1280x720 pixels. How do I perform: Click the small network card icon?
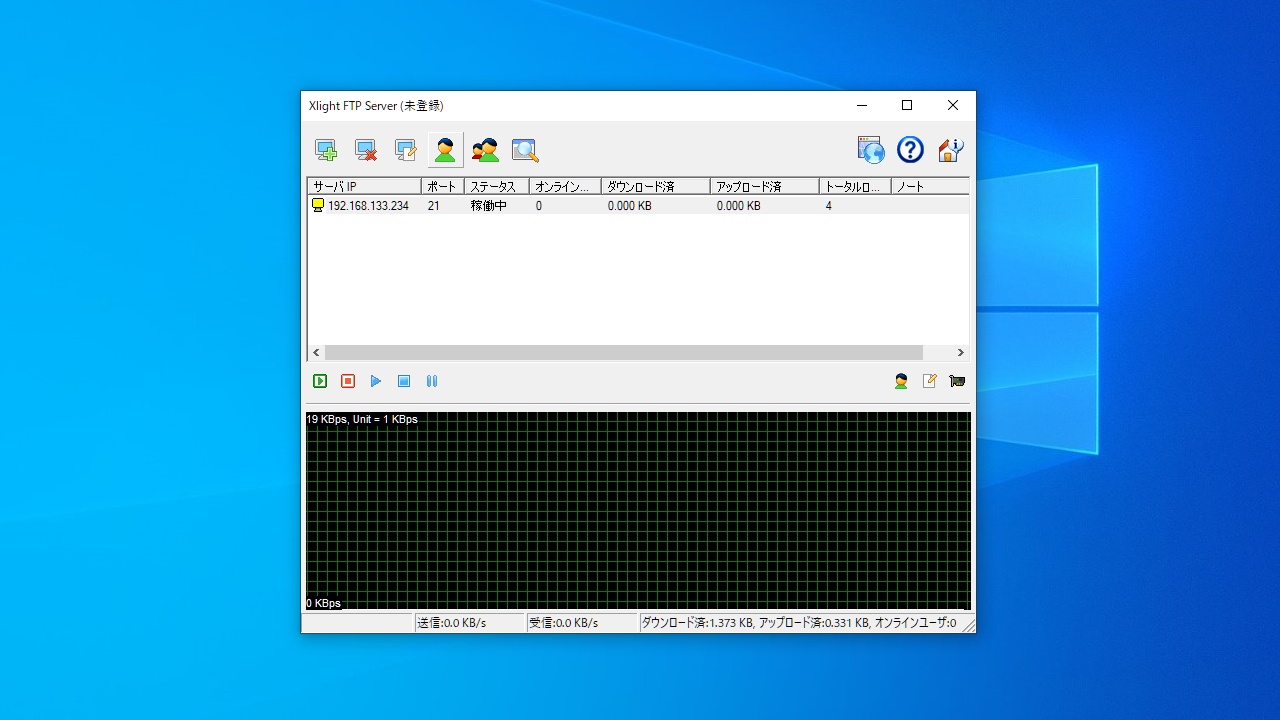pos(957,381)
